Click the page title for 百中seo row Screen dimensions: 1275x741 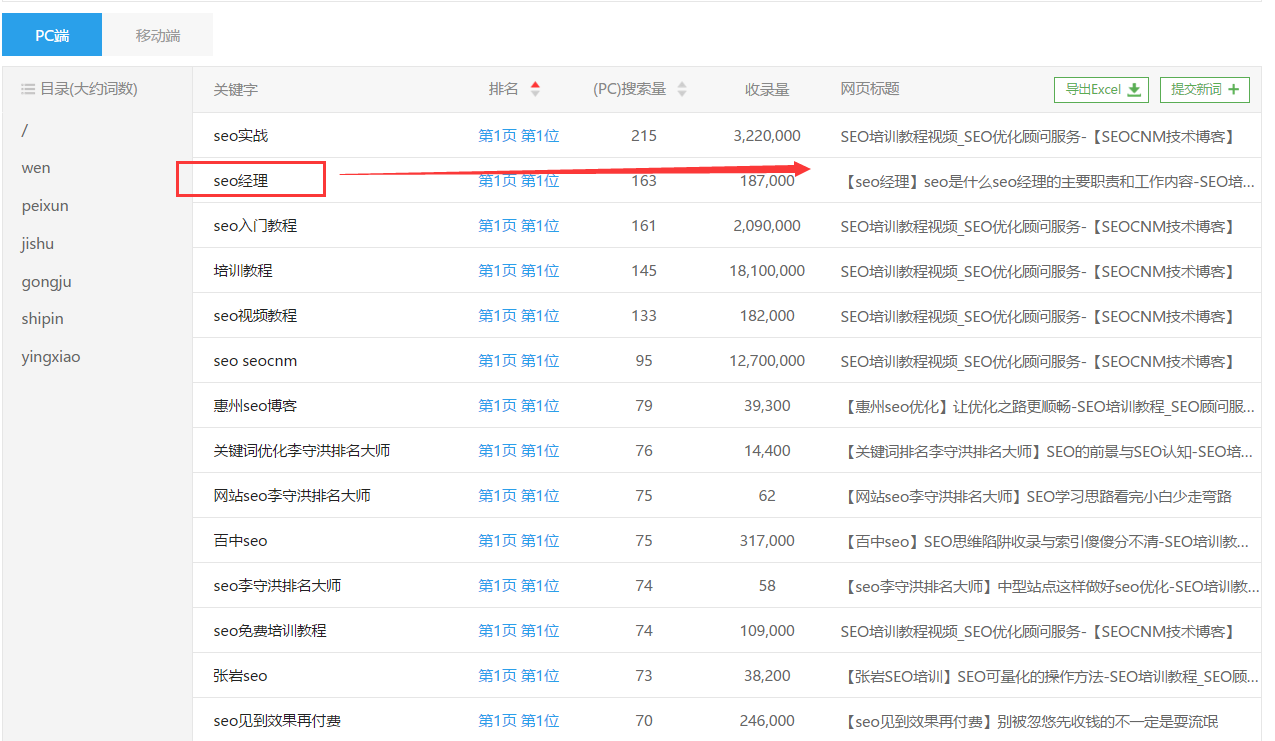[x=1046, y=541]
